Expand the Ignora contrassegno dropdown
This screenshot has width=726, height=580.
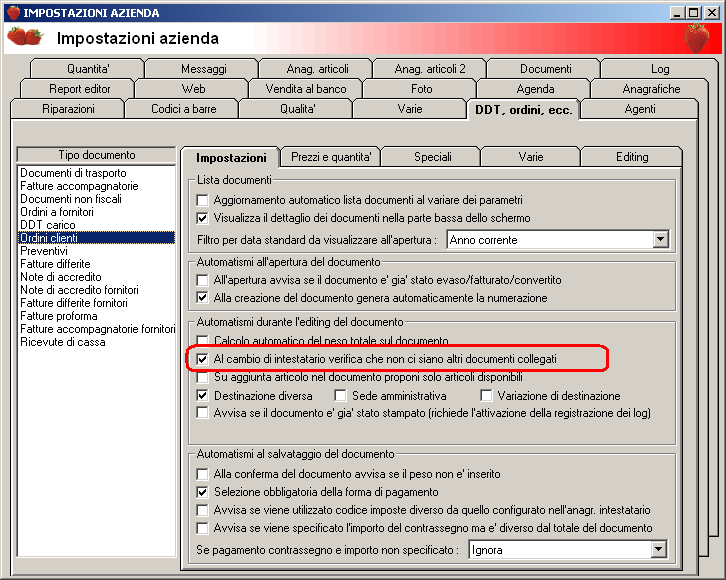pyautogui.click(x=658, y=550)
